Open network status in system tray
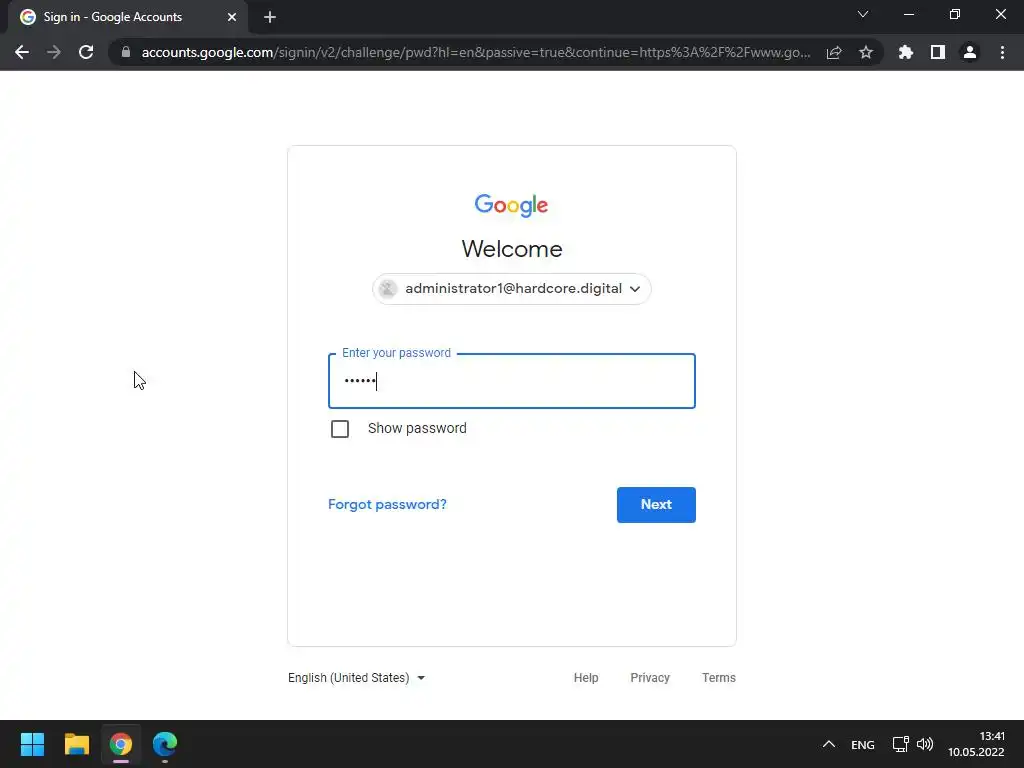Viewport: 1024px width, 768px height. tap(901, 744)
